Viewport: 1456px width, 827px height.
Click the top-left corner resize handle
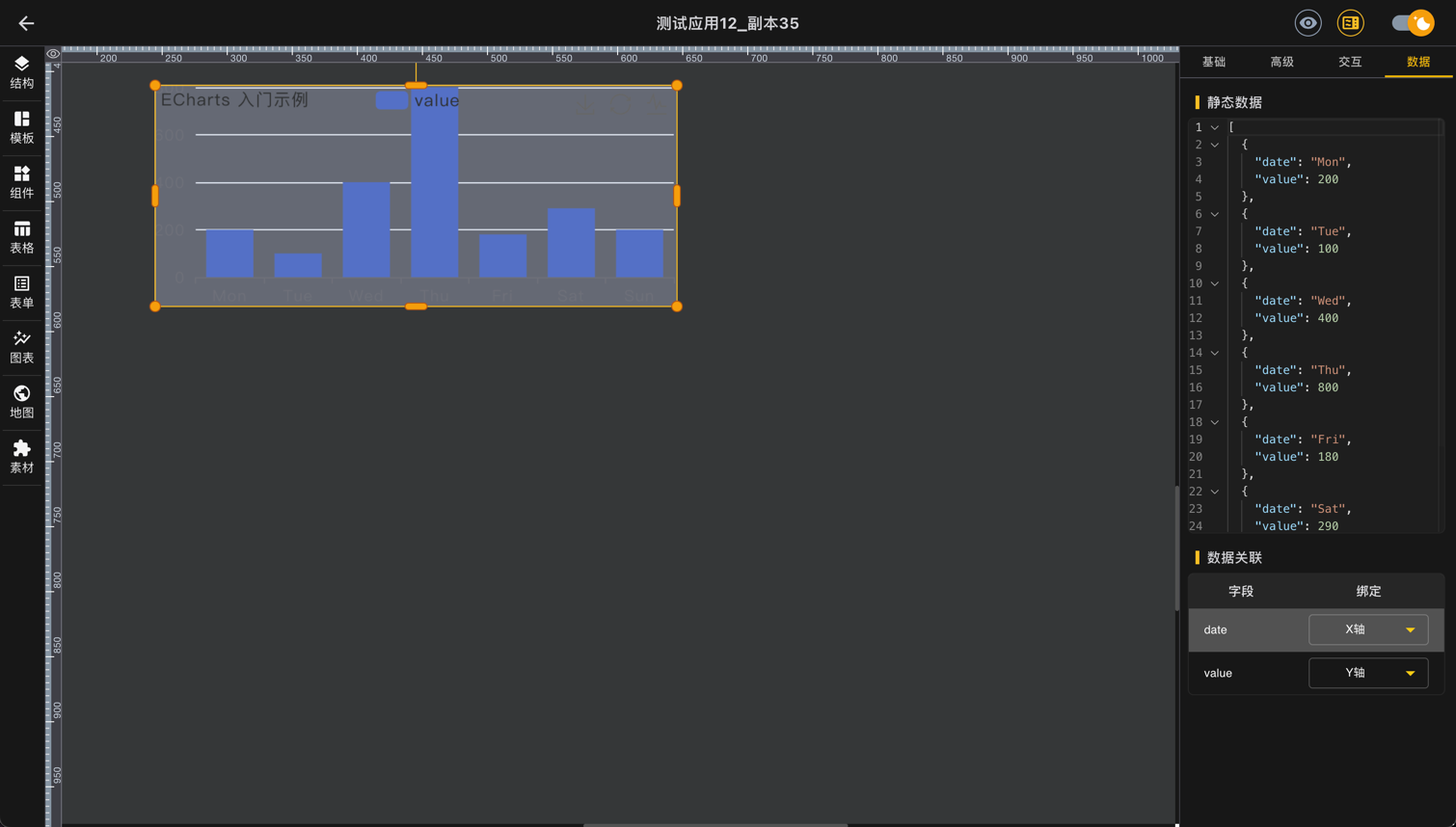(x=155, y=86)
